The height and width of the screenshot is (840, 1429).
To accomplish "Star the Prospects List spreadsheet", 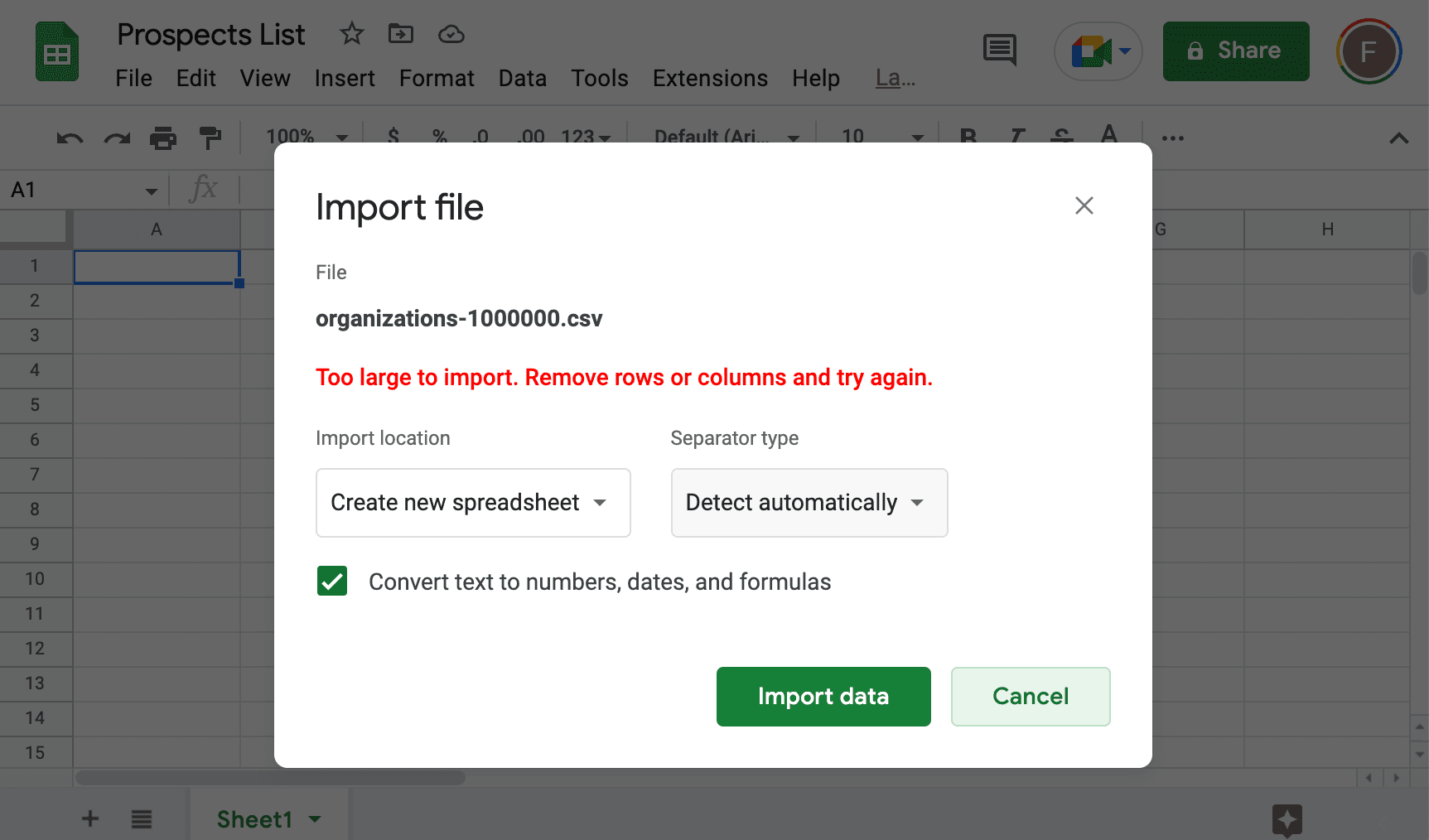I will (351, 34).
